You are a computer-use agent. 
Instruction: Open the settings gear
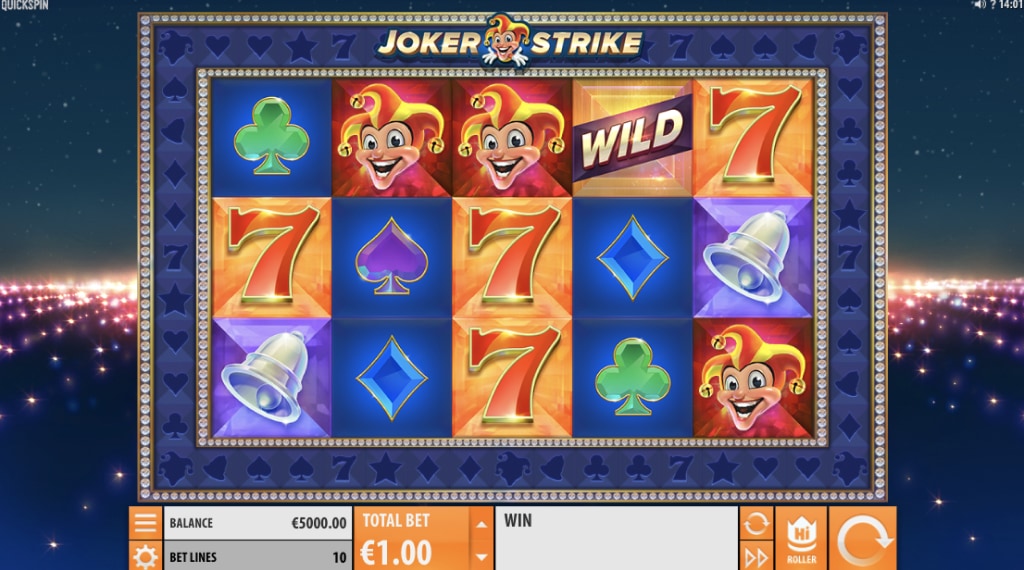point(145,556)
